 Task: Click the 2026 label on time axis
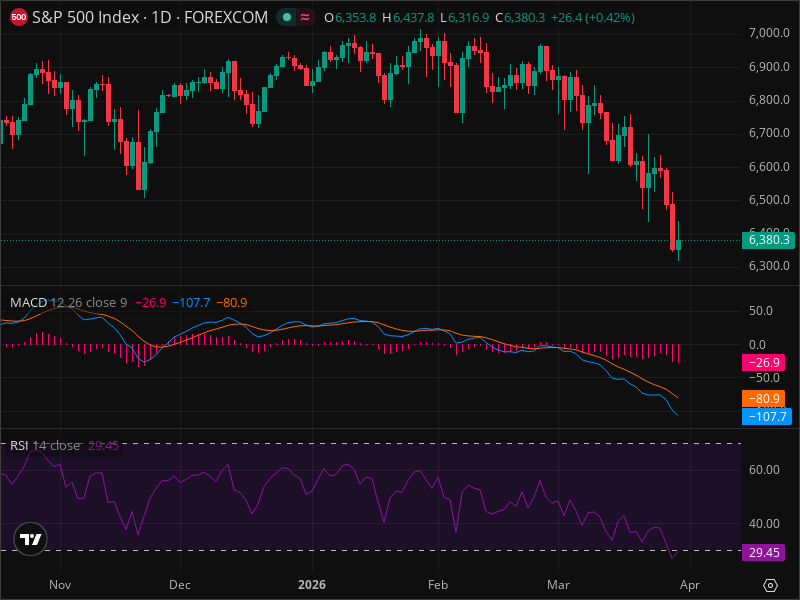click(312, 585)
